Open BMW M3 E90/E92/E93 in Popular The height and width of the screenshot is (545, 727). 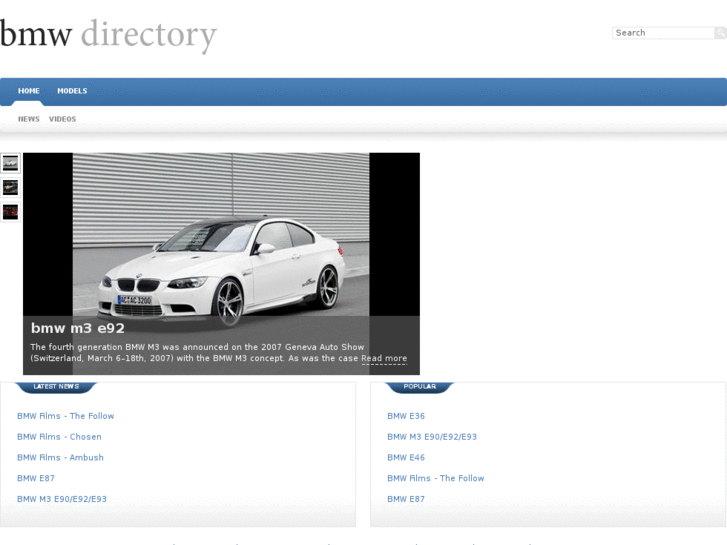click(x=432, y=437)
